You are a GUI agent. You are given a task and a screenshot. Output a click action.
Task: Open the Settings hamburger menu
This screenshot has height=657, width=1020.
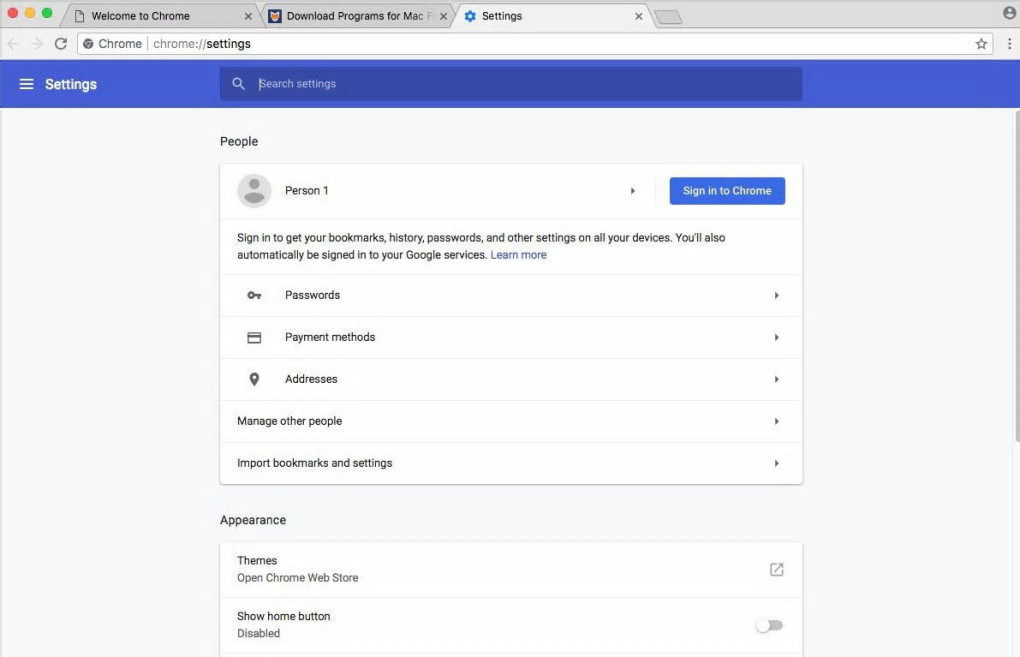26,84
